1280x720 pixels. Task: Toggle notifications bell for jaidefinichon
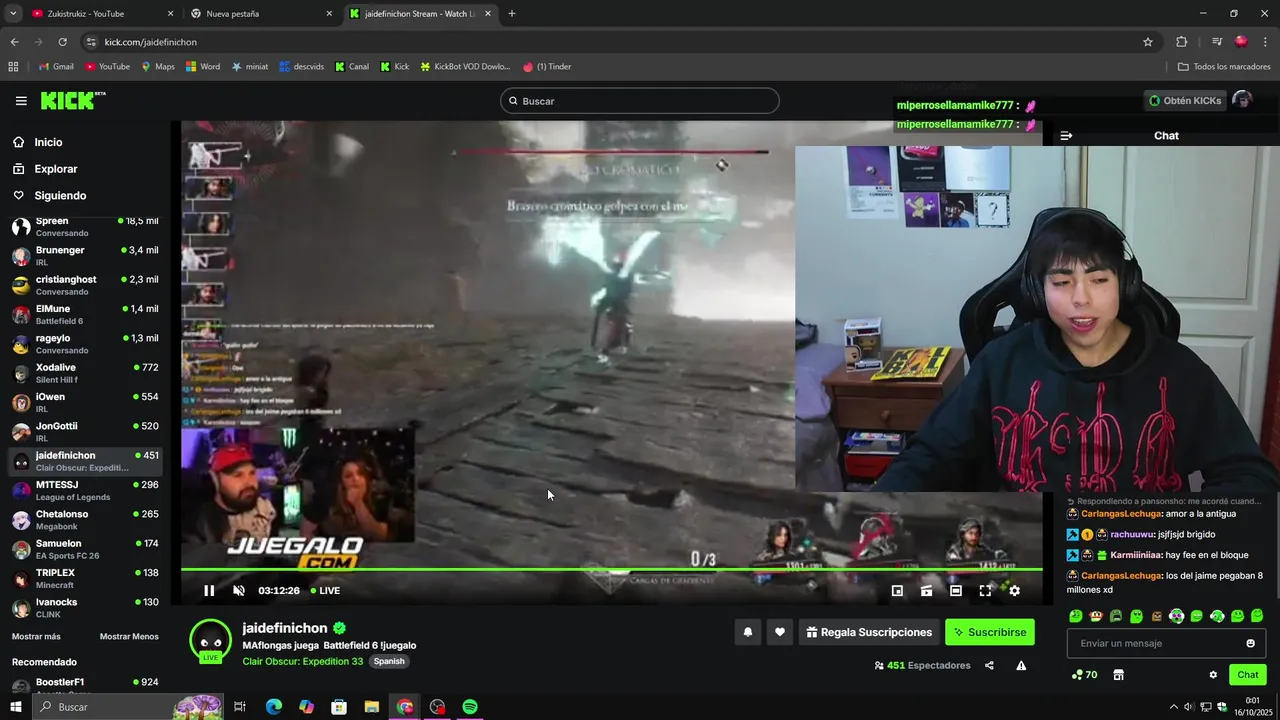[747, 632]
